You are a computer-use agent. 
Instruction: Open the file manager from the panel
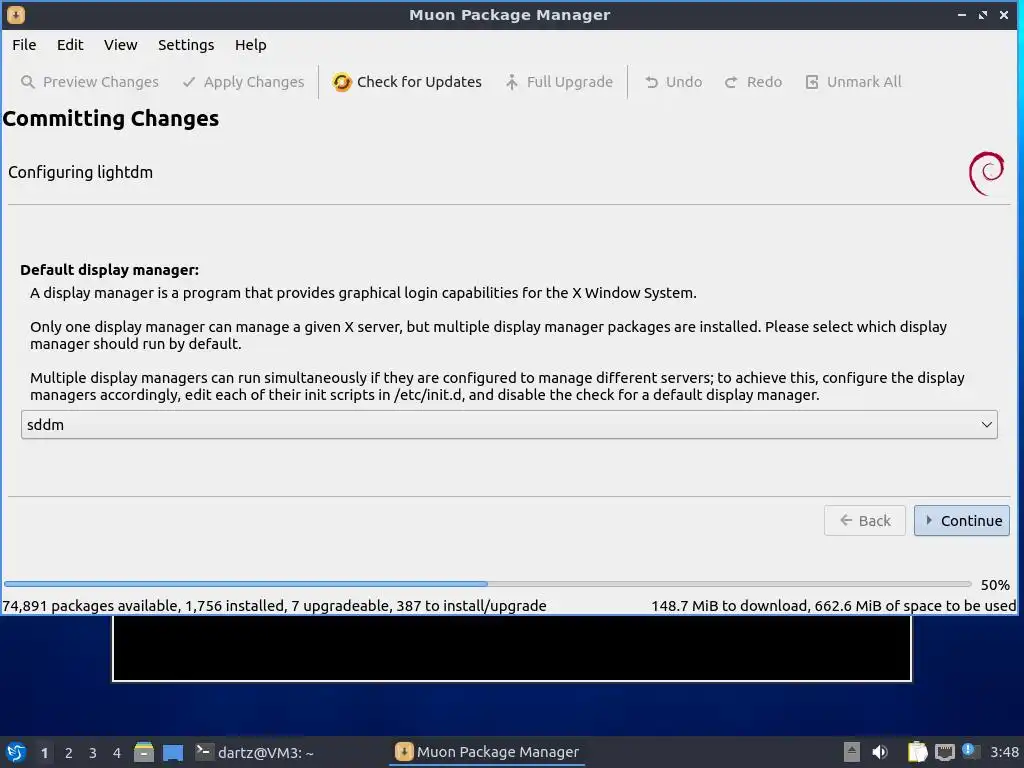pos(144,752)
